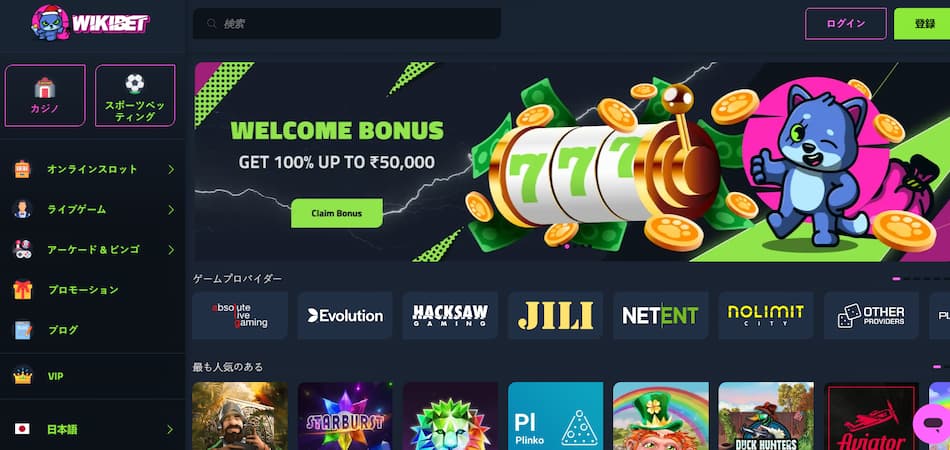Click the WikiBet logo
950x450 pixels.
tap(91, 22)
